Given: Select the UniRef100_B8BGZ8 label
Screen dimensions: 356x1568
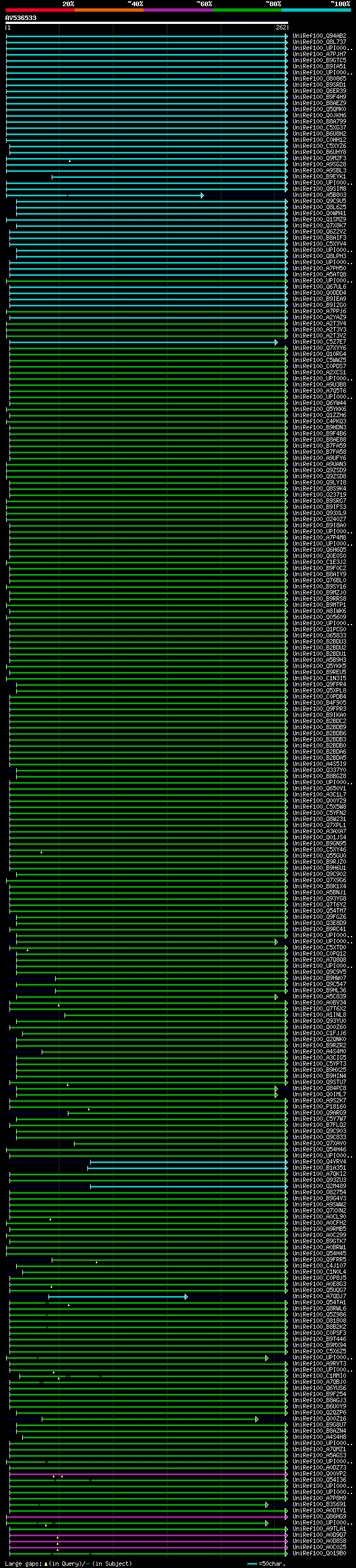Looking at the screenshot, I should coord(319,776).
